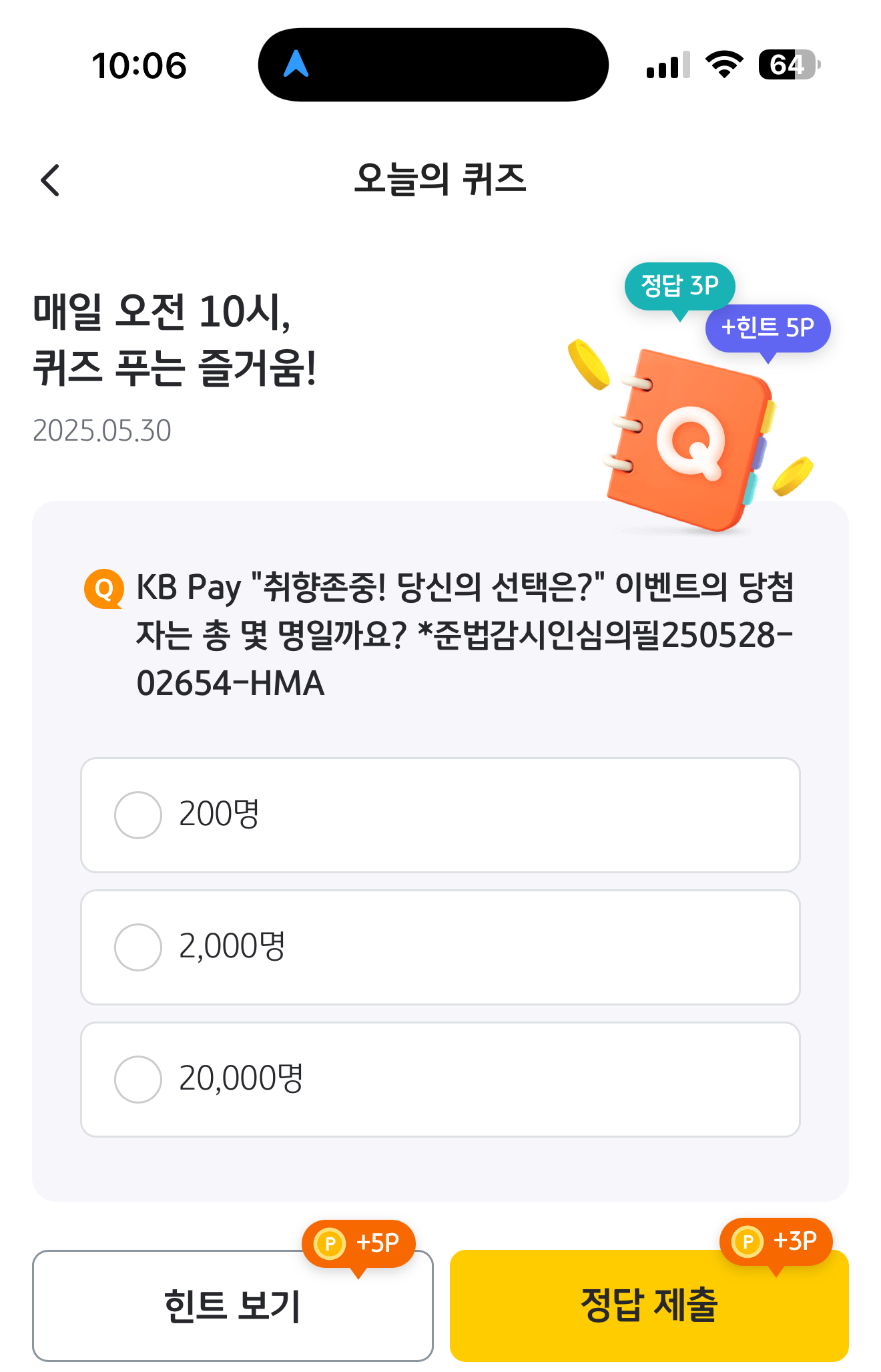Tap the cellular signal bars
881x1372 pixels.
click(x=668, y=65)
